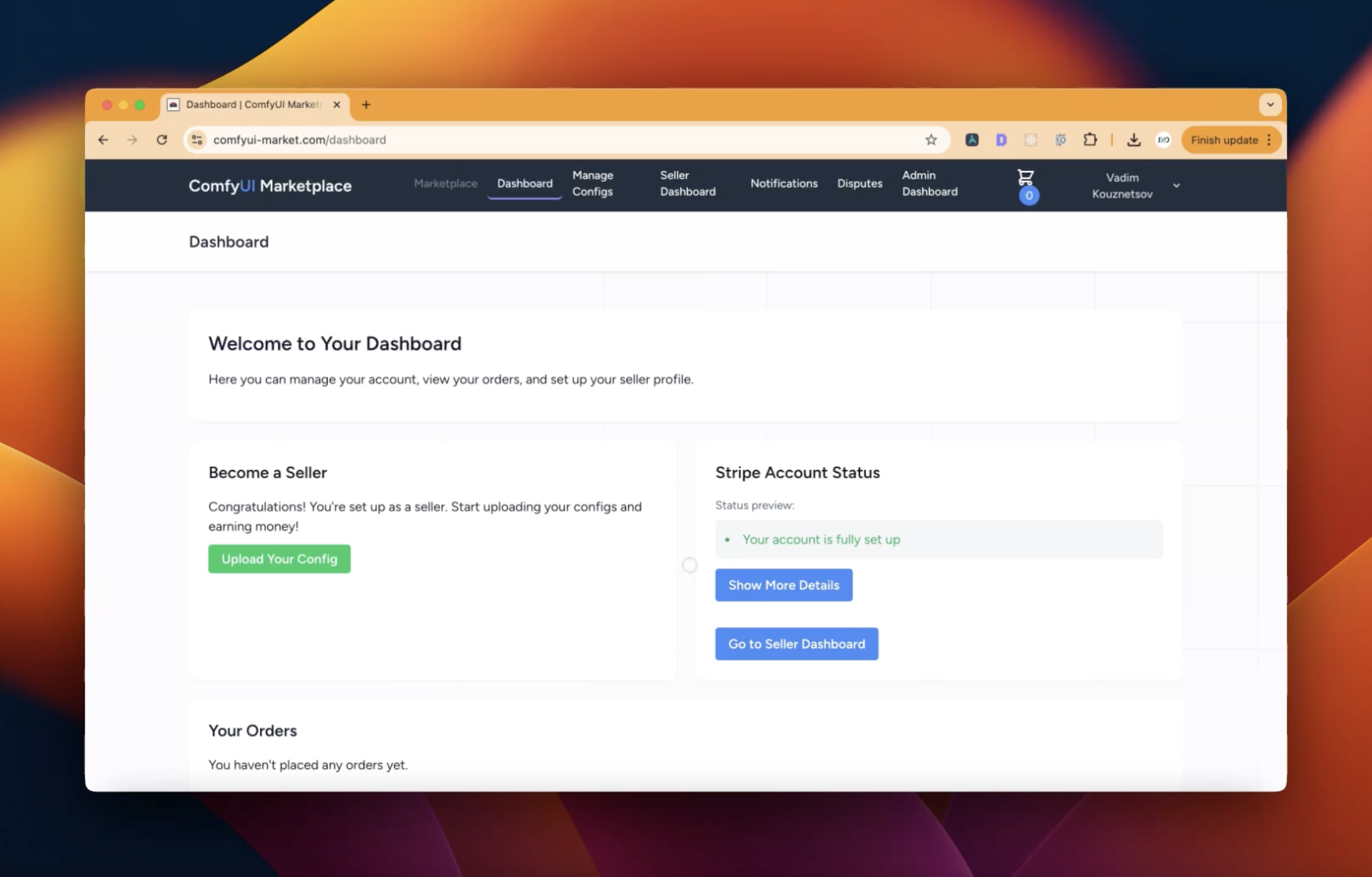The height and width of the screenshot is (877, 1372).
Task: Open the Admin Dashboard nav link
Action: [x=929, y=184]
